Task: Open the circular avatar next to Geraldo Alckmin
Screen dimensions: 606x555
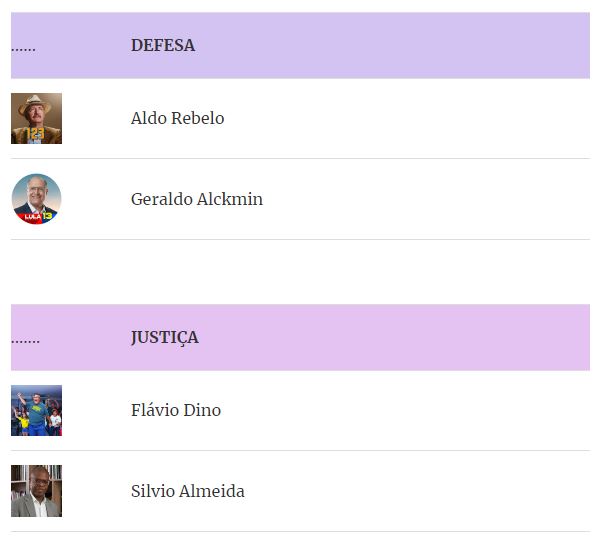Action: [x=36, y=199]
